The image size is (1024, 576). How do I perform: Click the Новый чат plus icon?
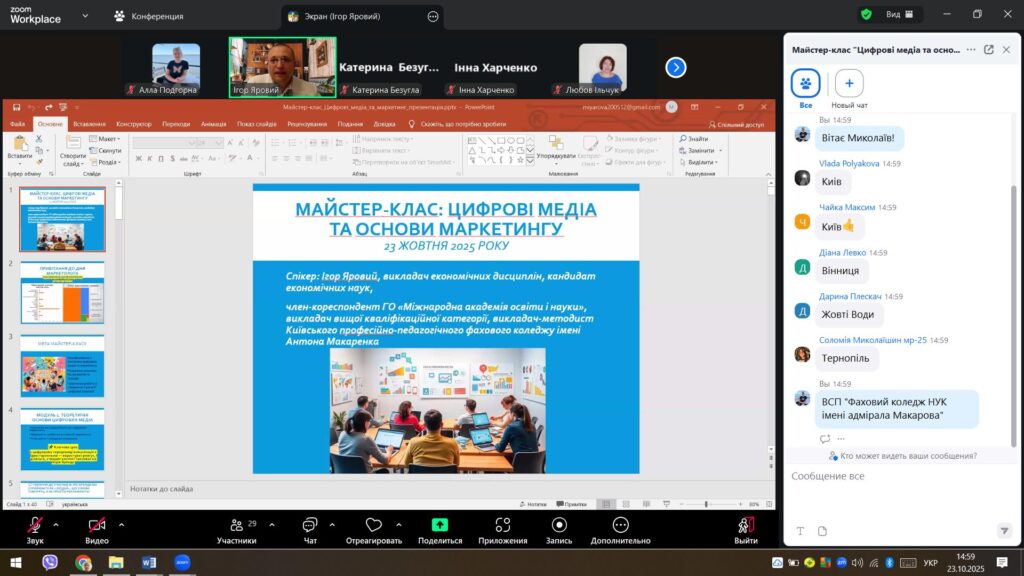pyautogui.click(x=849, y=83)
